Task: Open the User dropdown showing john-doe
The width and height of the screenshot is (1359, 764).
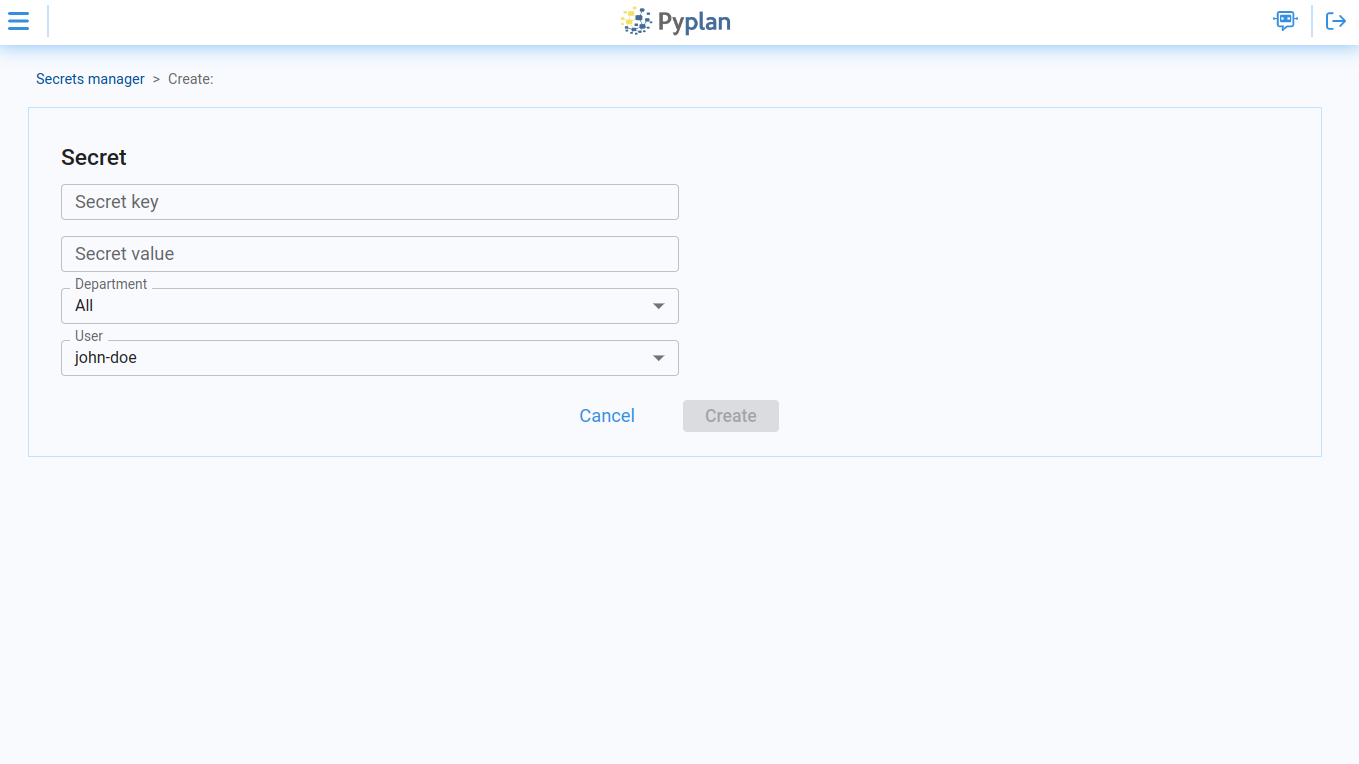Action: [x=370, y=358]
